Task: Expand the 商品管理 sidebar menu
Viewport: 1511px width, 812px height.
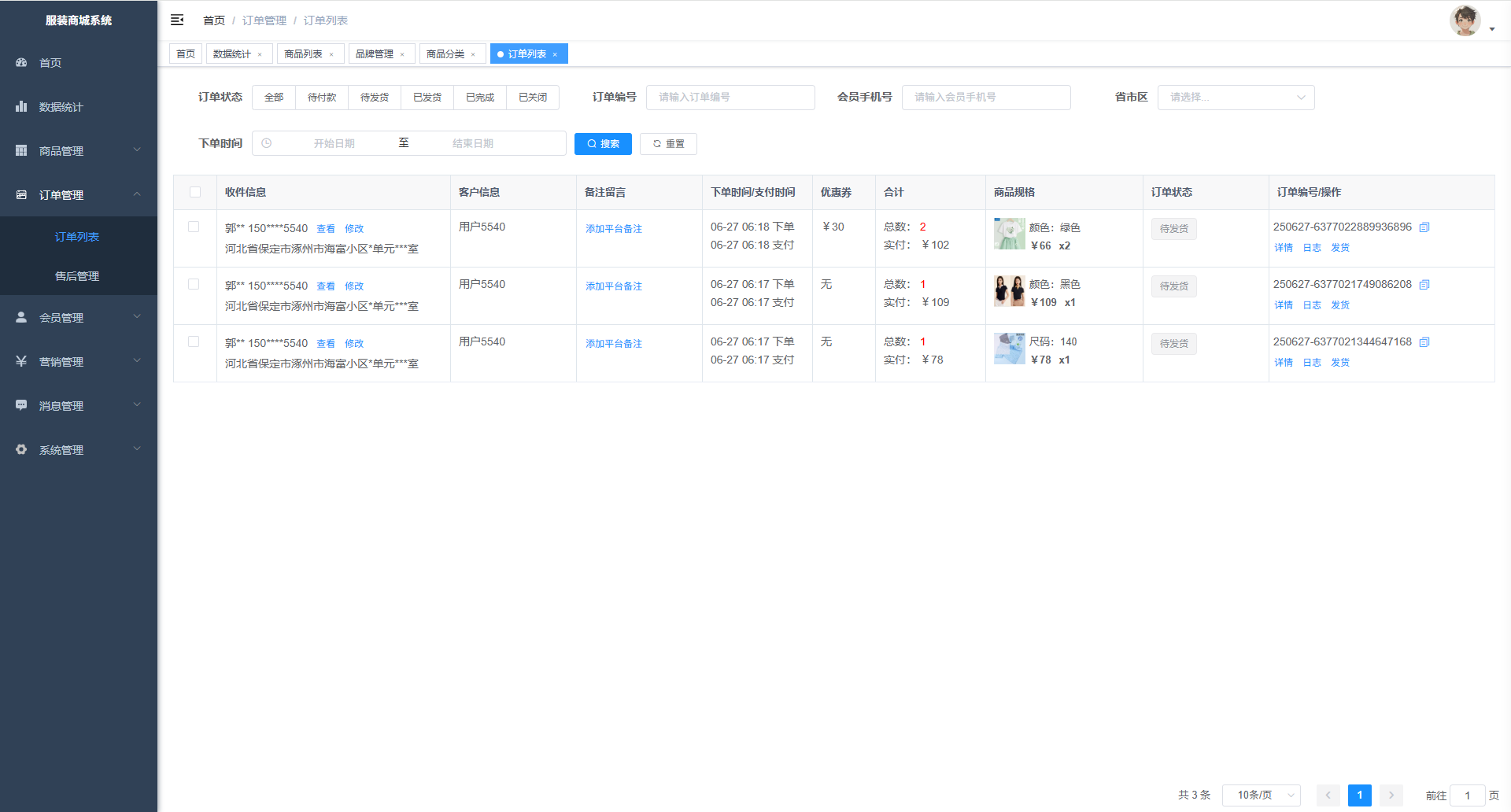Action: pos(79,150)
